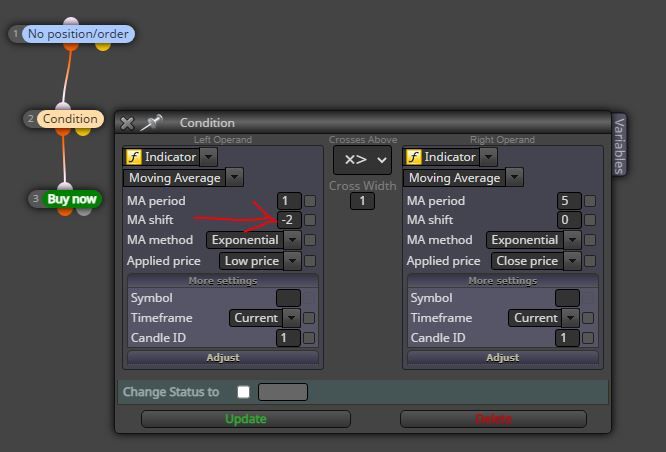Screen dimensions: 666x452
Task: Toggle checkbox next to left MA method
Action: [x=310, y=240]
